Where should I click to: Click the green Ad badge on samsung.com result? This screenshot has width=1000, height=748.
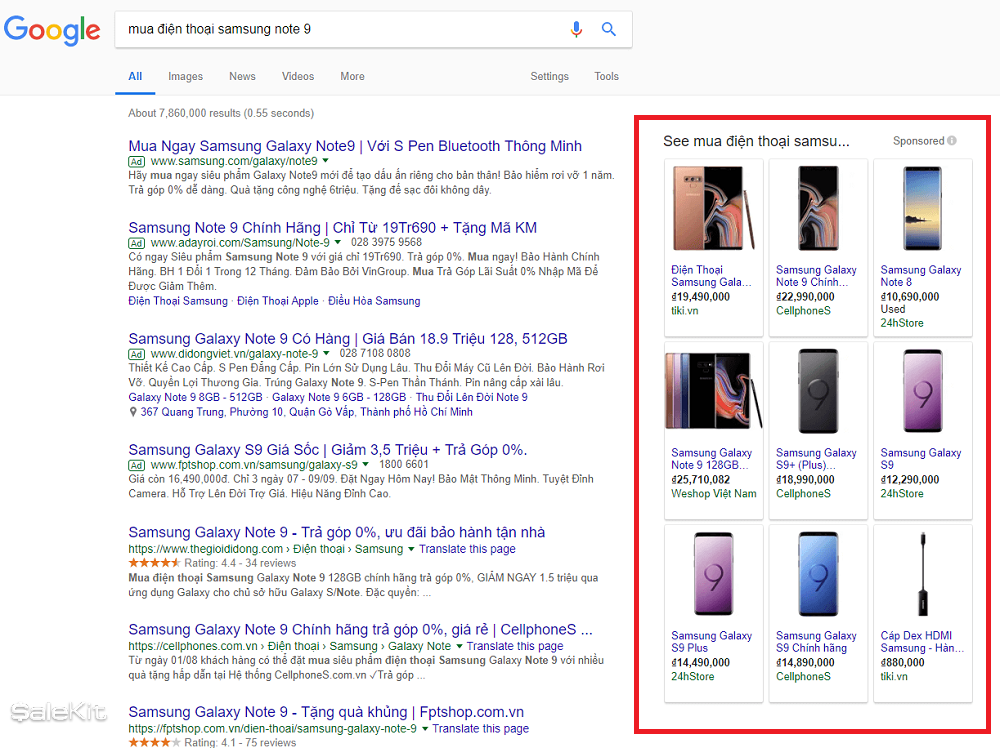[136, 161]
